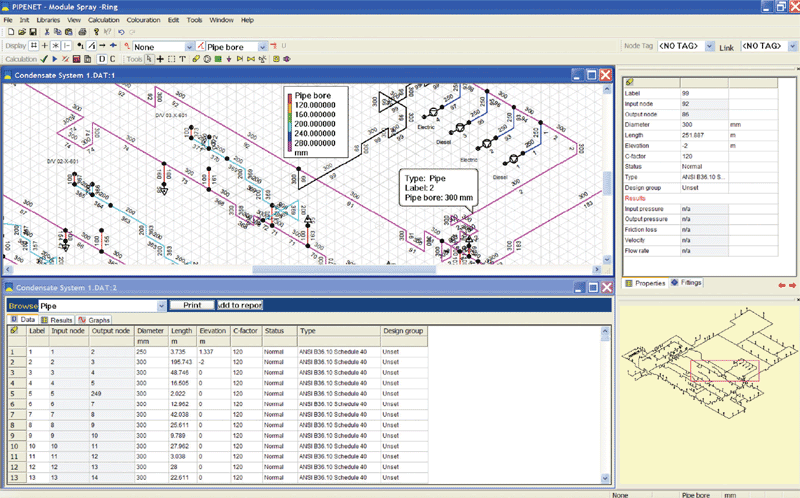Click the Pipe bore legend colour bar
The height and width of the screenshot is (498, 800).
tap(290, 122)
